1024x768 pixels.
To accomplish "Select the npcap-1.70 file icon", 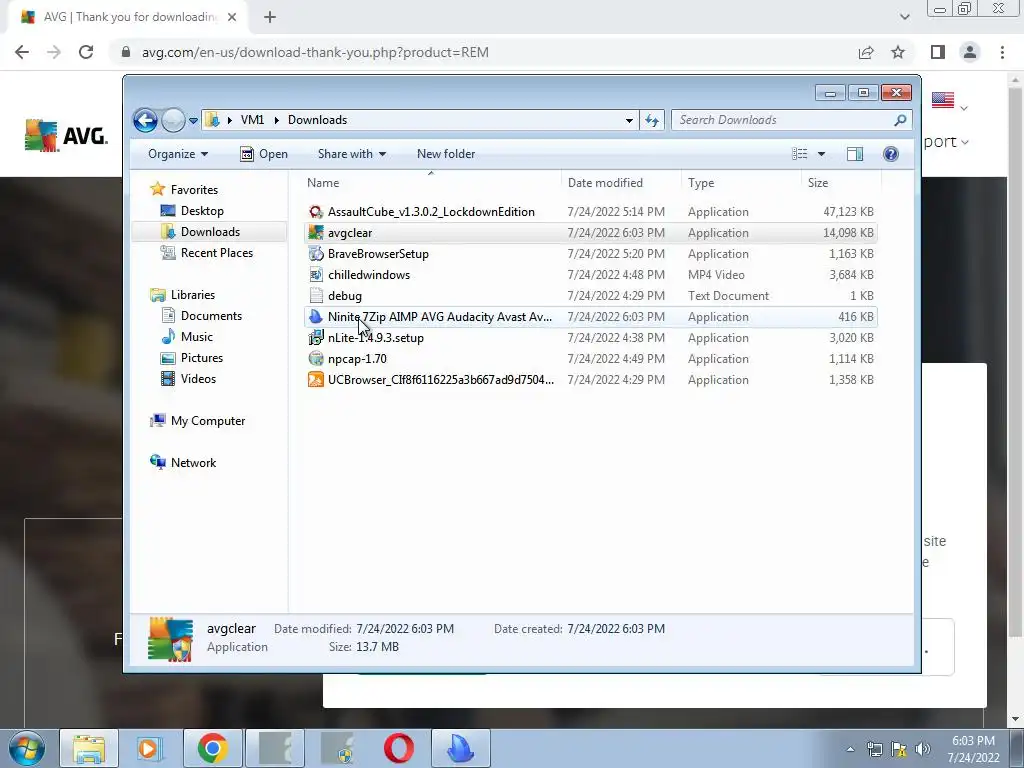I will (316, 359).
